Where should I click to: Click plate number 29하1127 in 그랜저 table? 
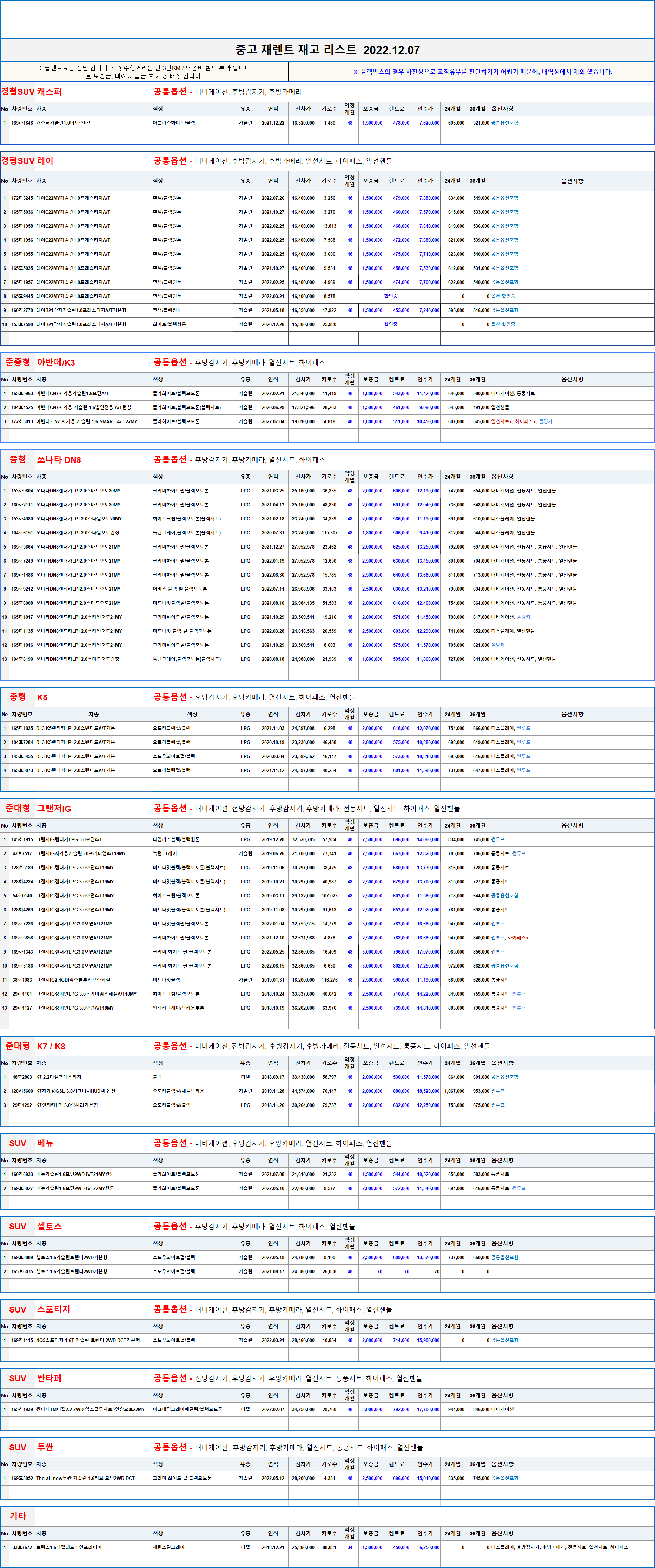point(22,1008)
